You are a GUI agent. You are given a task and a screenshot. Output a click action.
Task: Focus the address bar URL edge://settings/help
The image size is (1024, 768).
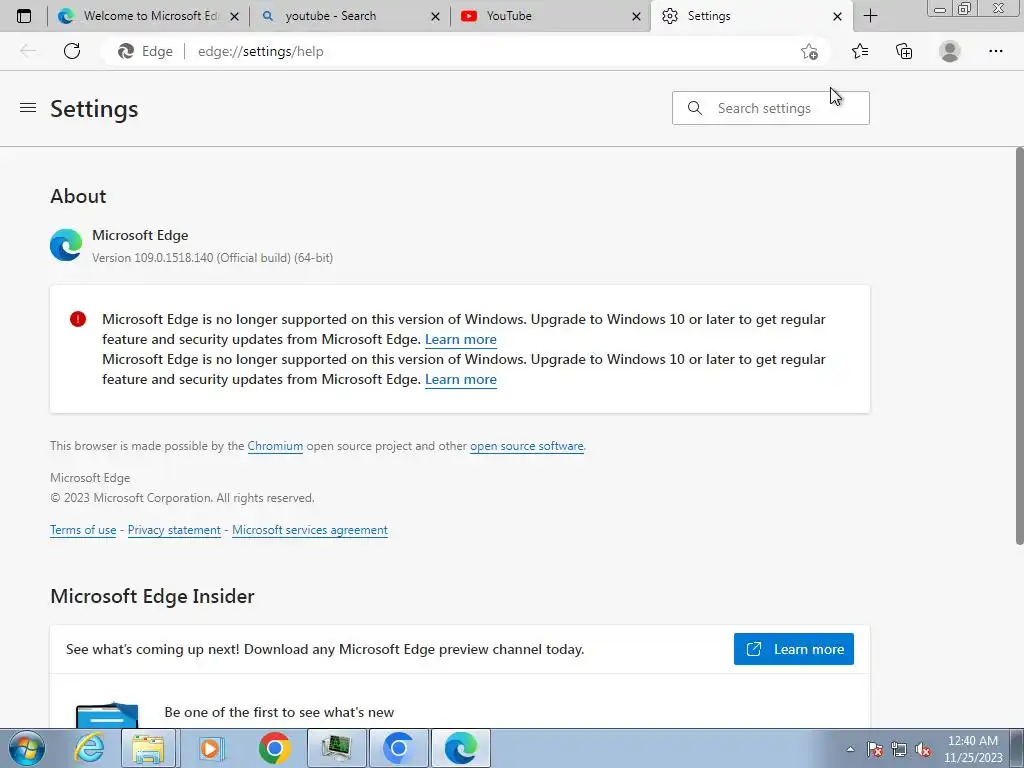click(261, 52)
